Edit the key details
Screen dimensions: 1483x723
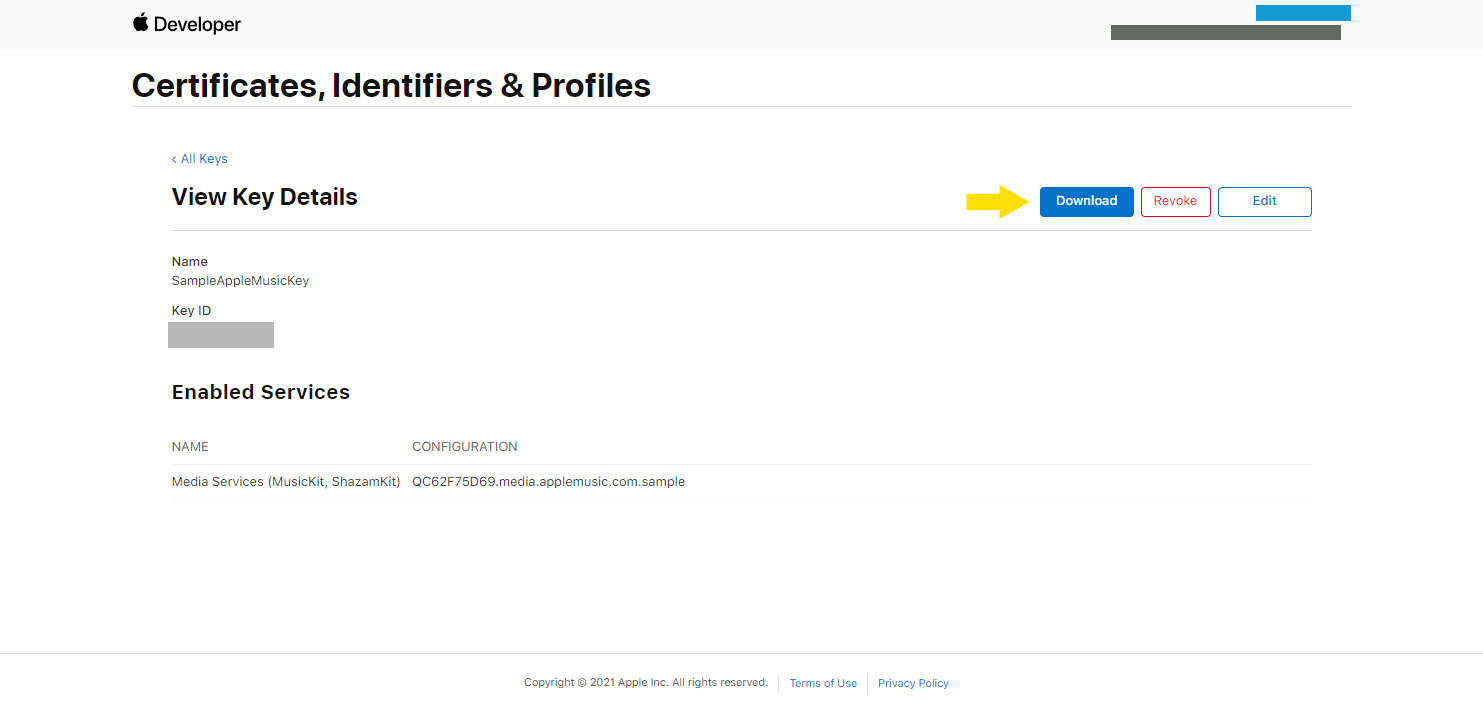[1264, 201]
